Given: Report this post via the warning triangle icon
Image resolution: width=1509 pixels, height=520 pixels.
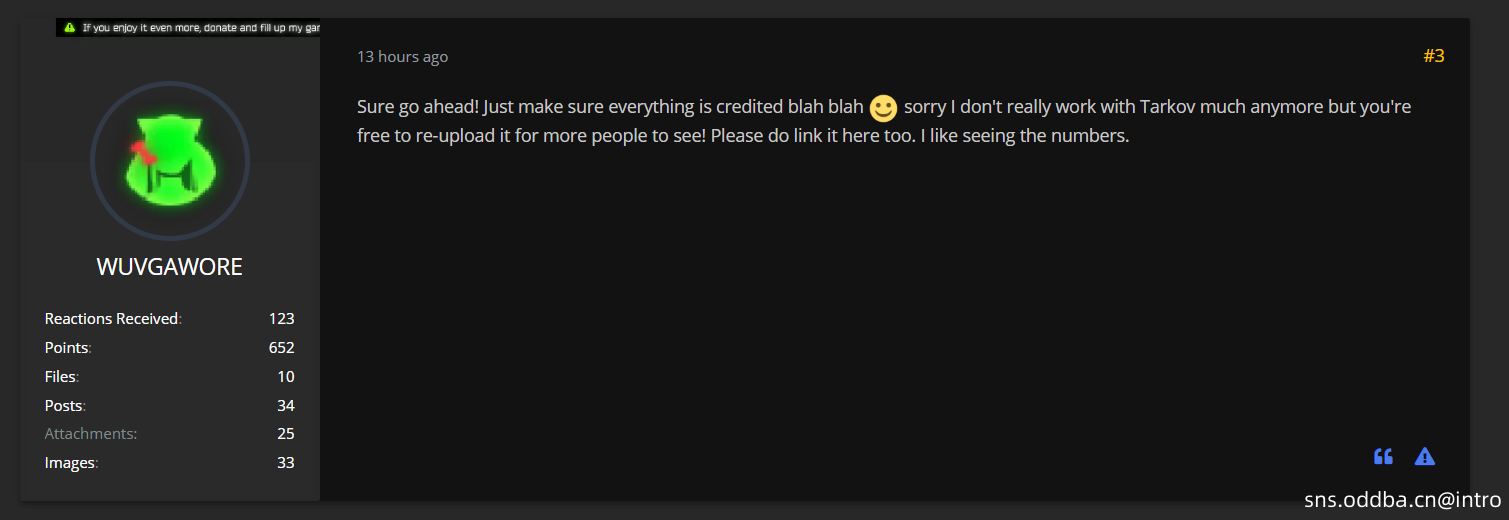Looking at the screenshot, I should tap(1425, 457).
